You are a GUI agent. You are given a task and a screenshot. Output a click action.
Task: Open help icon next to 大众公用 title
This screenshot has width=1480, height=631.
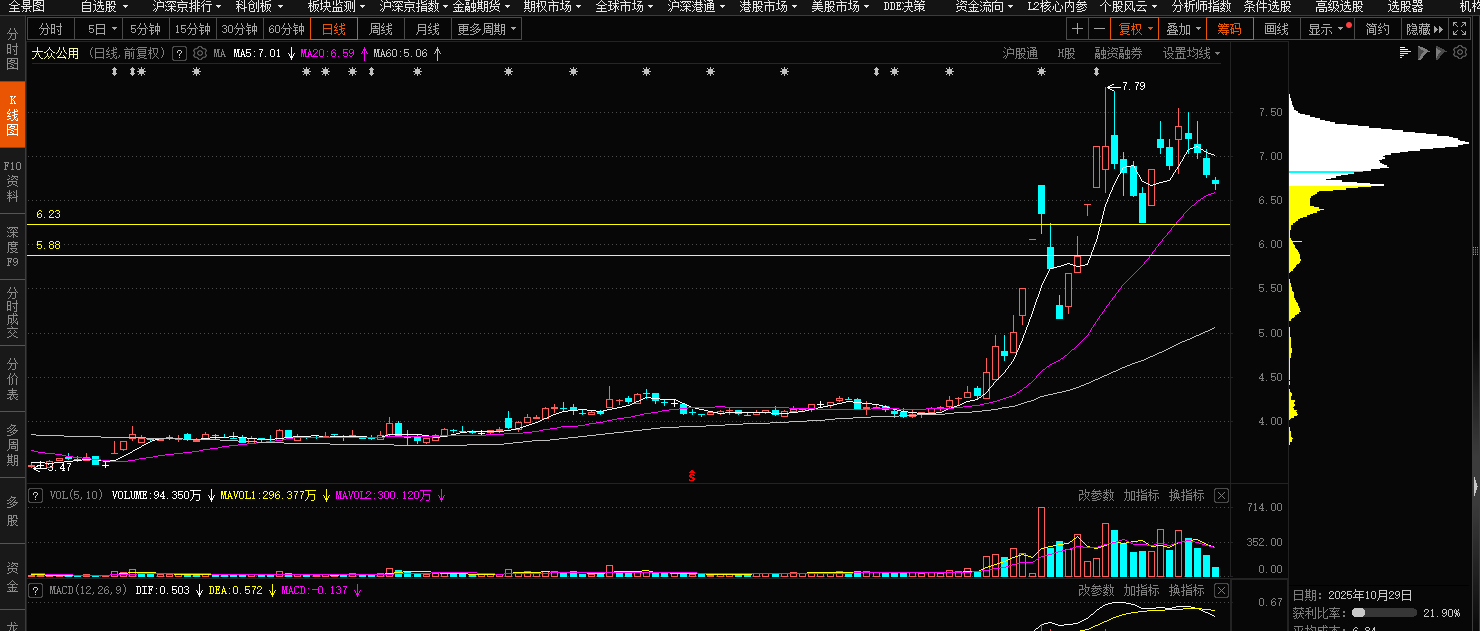point(179,53)
